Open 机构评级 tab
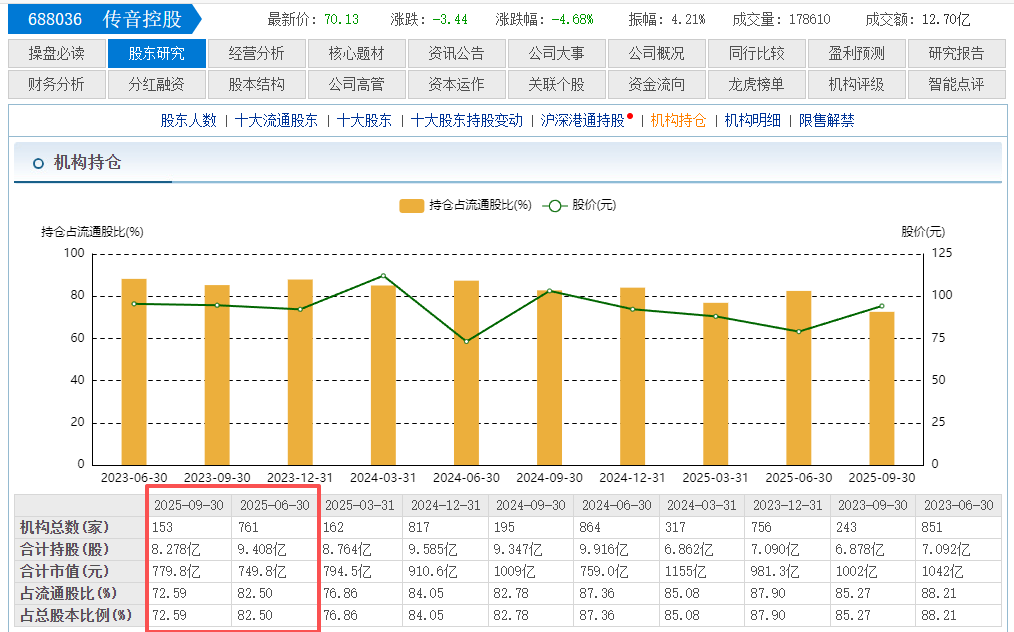This screenshot has height=632, width=1014. click(x=856, y=85)
